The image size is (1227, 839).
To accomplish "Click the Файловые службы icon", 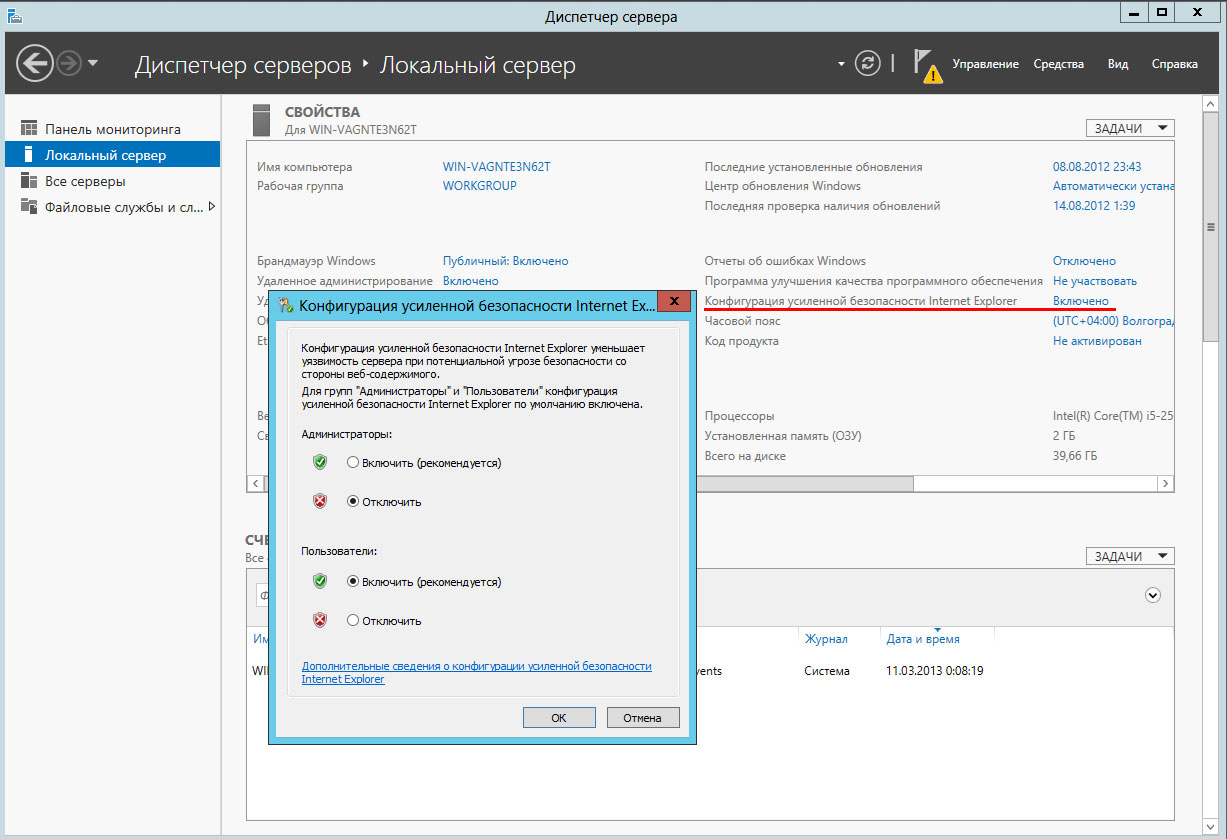I will 28,207.
